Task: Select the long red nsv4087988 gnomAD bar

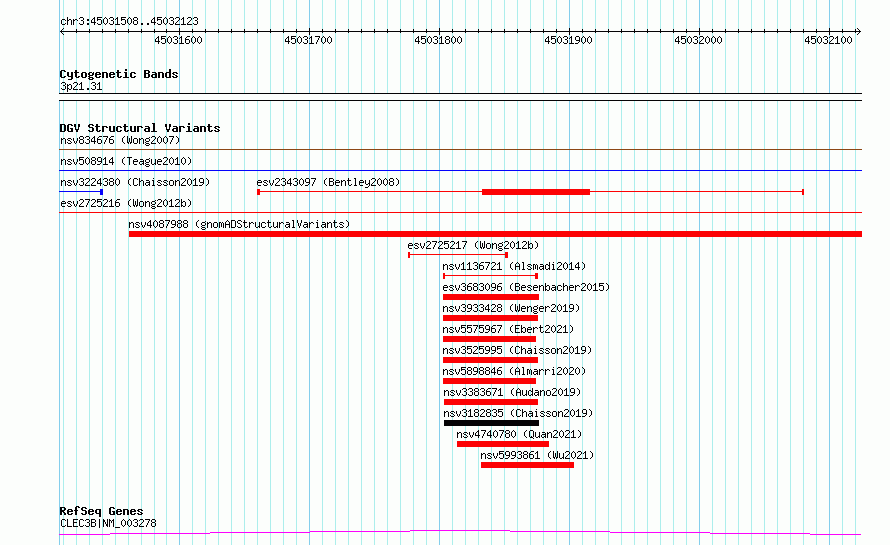Action: [495, 234]
